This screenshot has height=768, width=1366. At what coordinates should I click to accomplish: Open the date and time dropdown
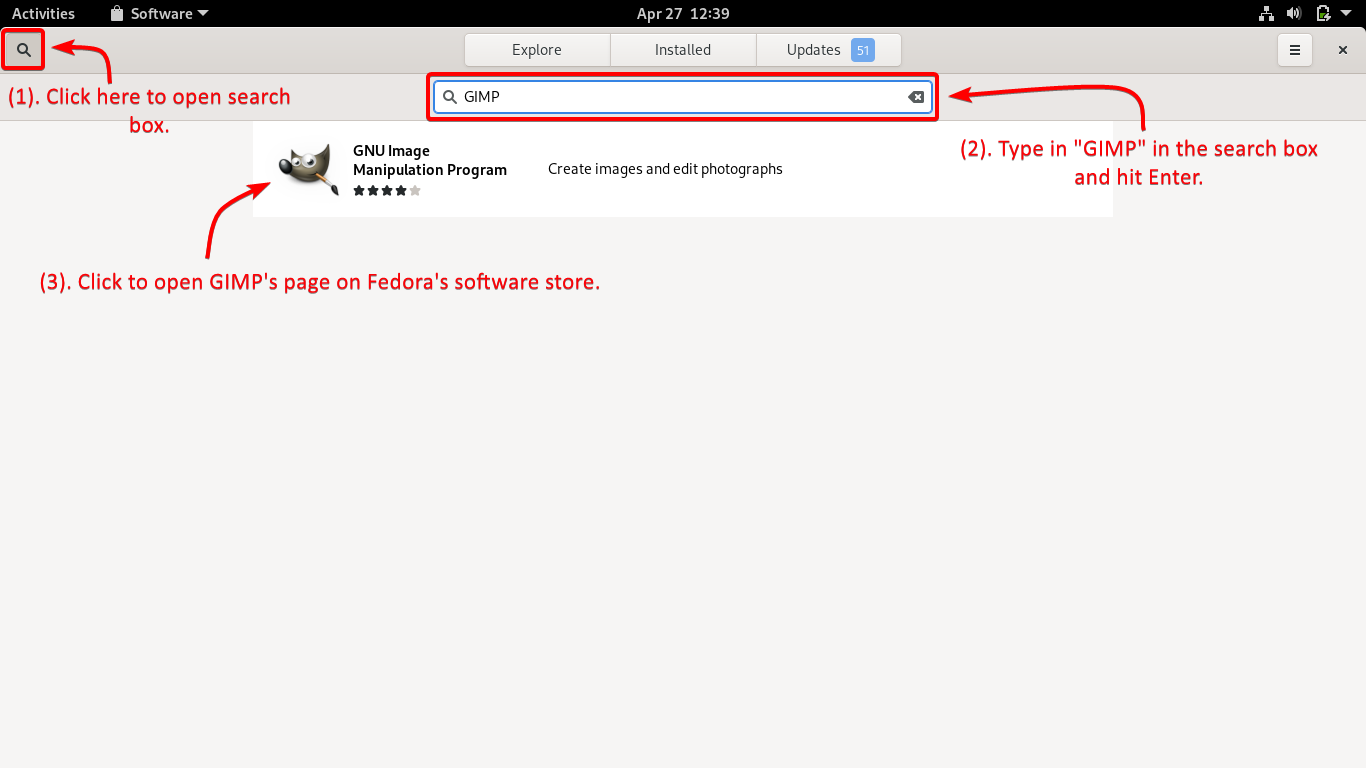point(683,13)
